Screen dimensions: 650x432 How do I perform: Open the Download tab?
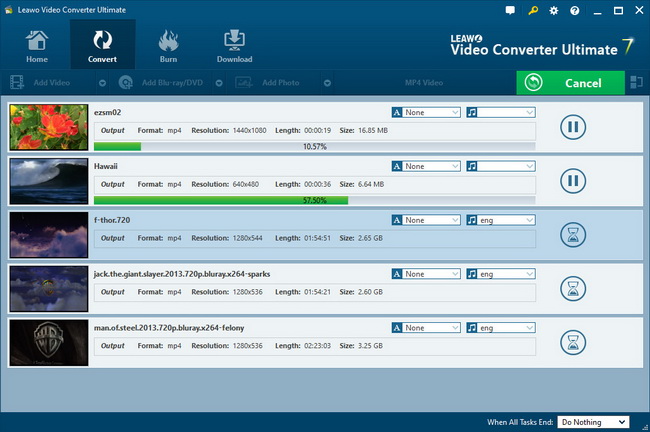click(x=234, y=46)
